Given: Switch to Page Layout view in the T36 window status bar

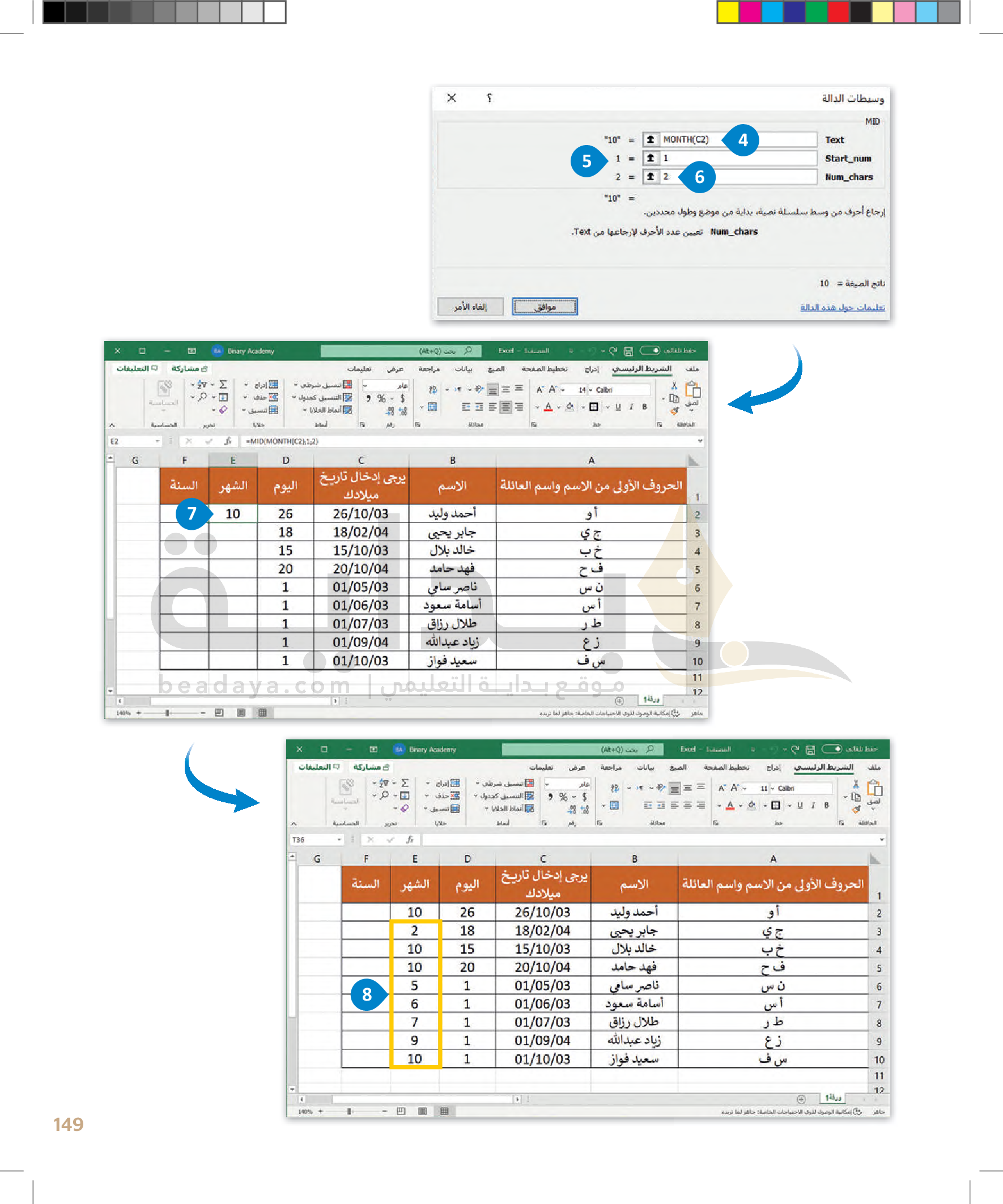Looking at the screenshot, I should (423, 1111).
